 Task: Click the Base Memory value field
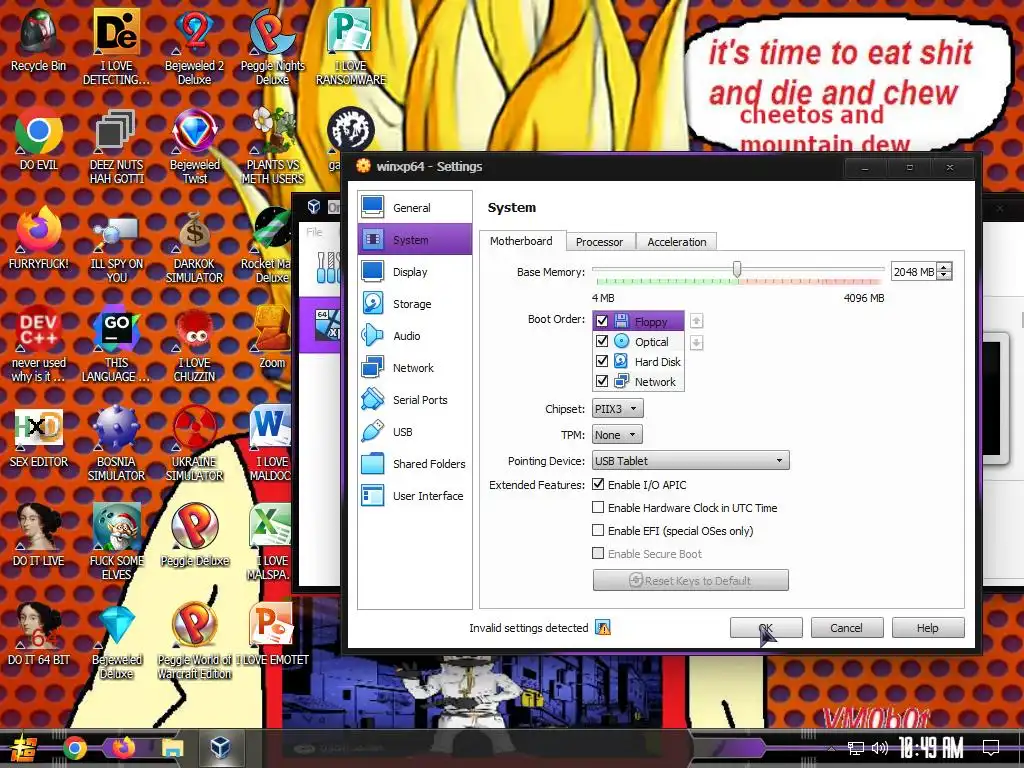914,272
